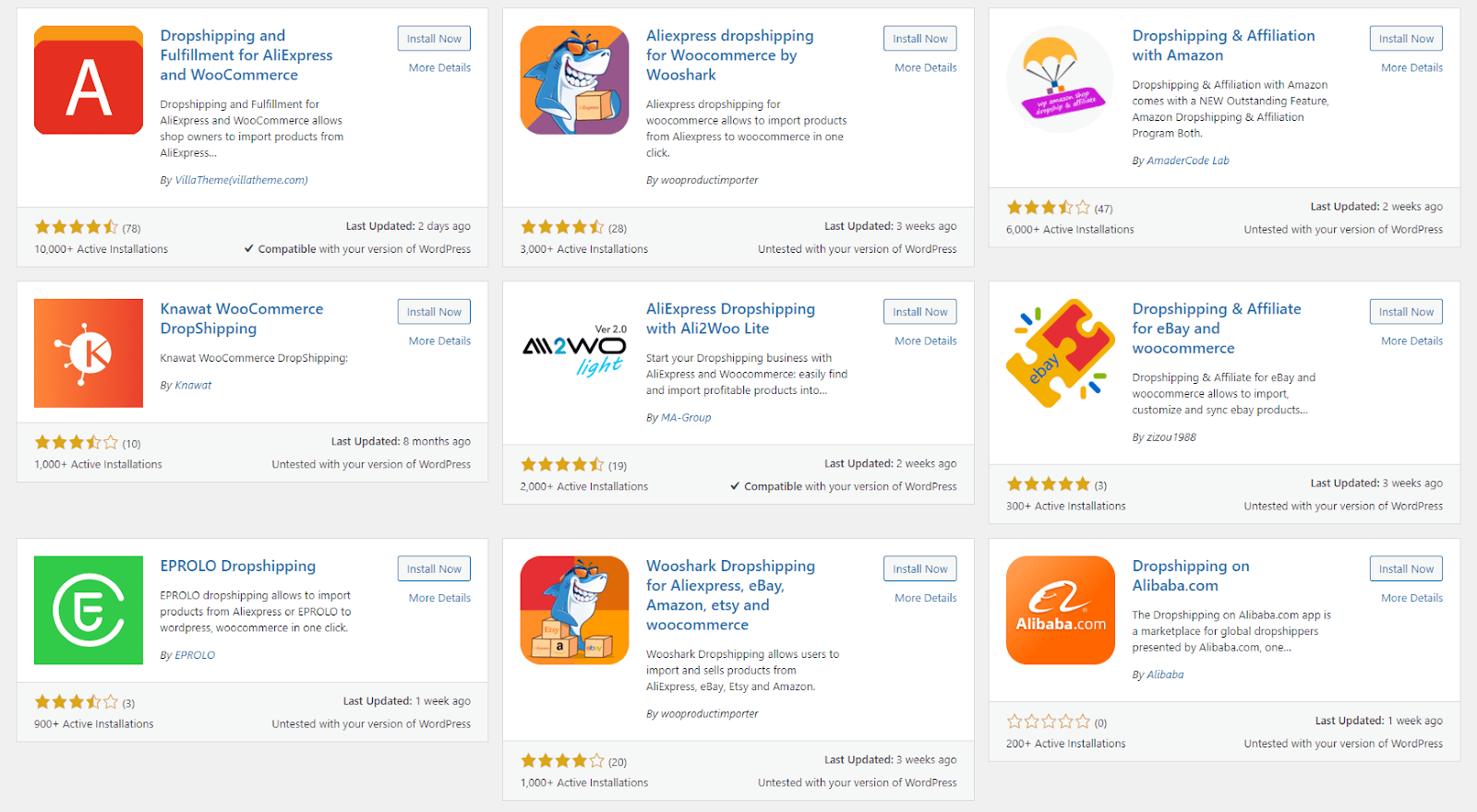Click the Wooshark shark icon with stacked boxes
1477x812 pixels.
(x=574, y=610)
